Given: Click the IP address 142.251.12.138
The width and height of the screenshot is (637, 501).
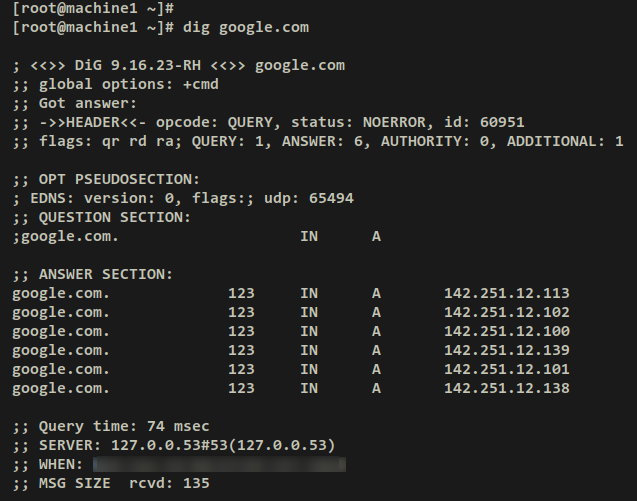Looking at the screenshot, I should [506, 388].
